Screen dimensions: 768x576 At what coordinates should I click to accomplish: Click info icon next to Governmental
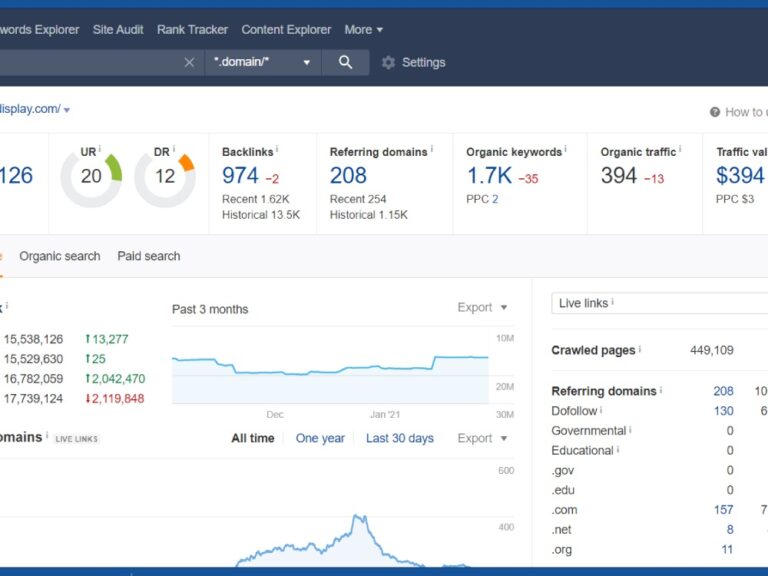tap(630, 430)
